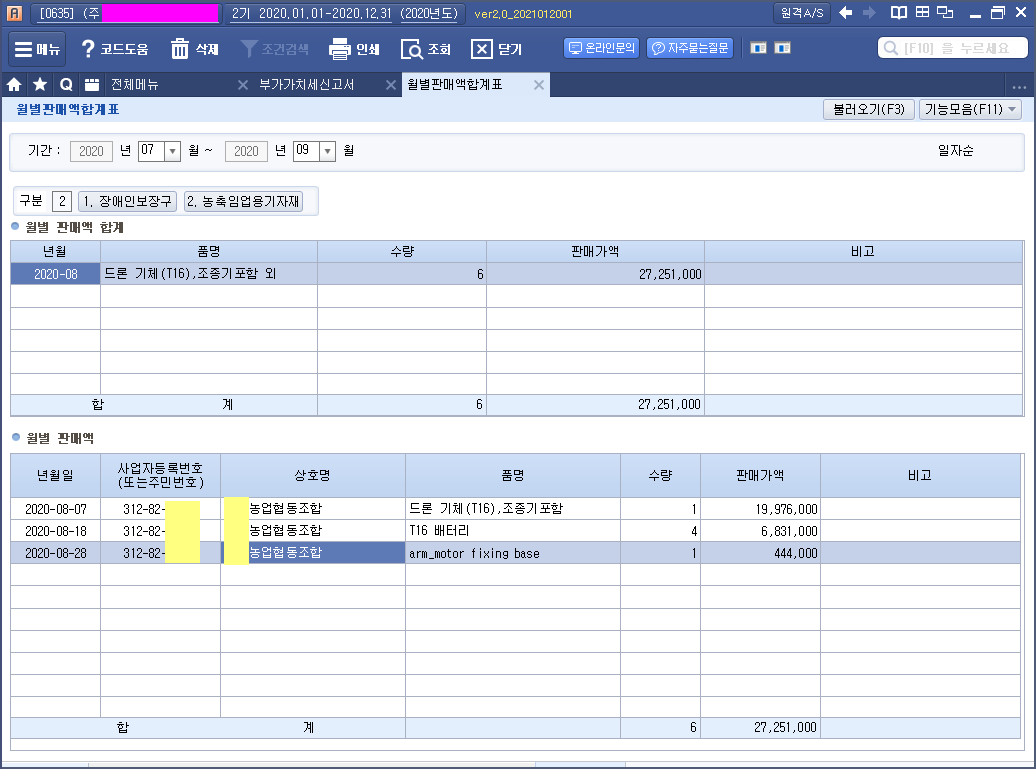Click 원격A/S remote support button
The width and height of the screenshot is (1036, 769).
coord(801,13)
